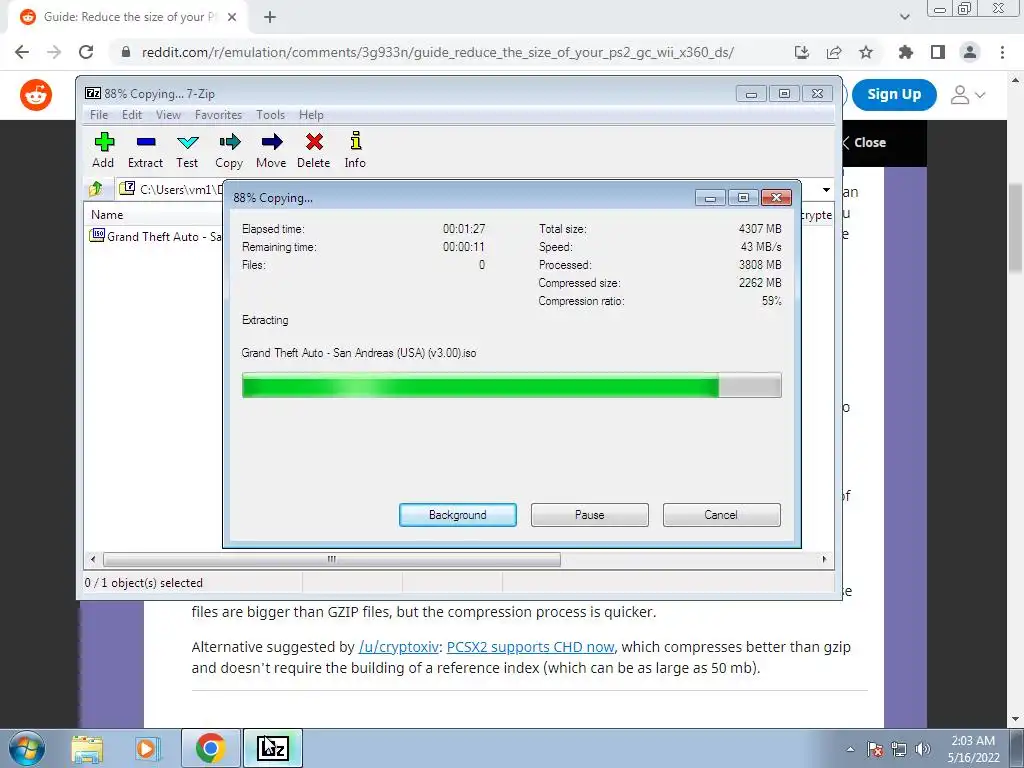
Task: Click the Chrome profile avatar icon
Action: pyautogui.click(x=970, y=52)
